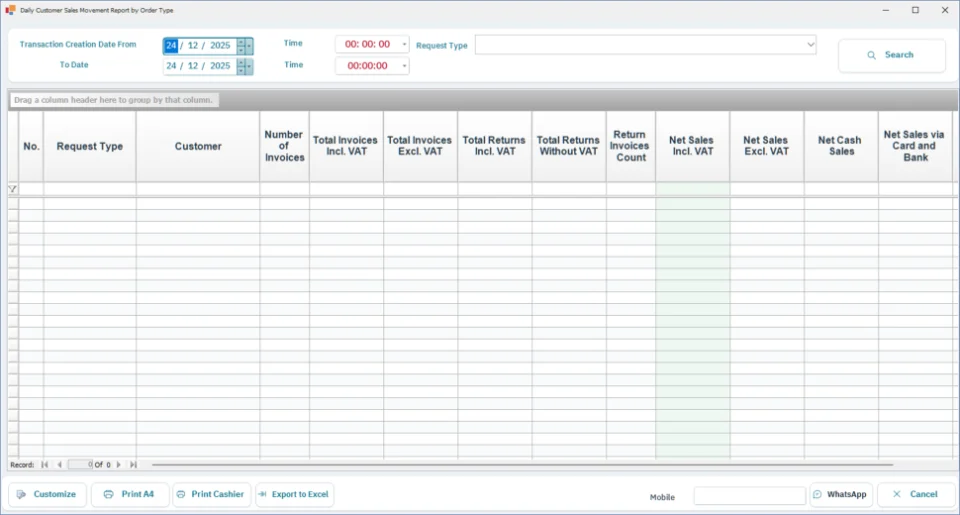Viewport: 960px width, 515px height.
Task: Sort by Total Invoices Excl. VAT header
Action: point(420,146)
